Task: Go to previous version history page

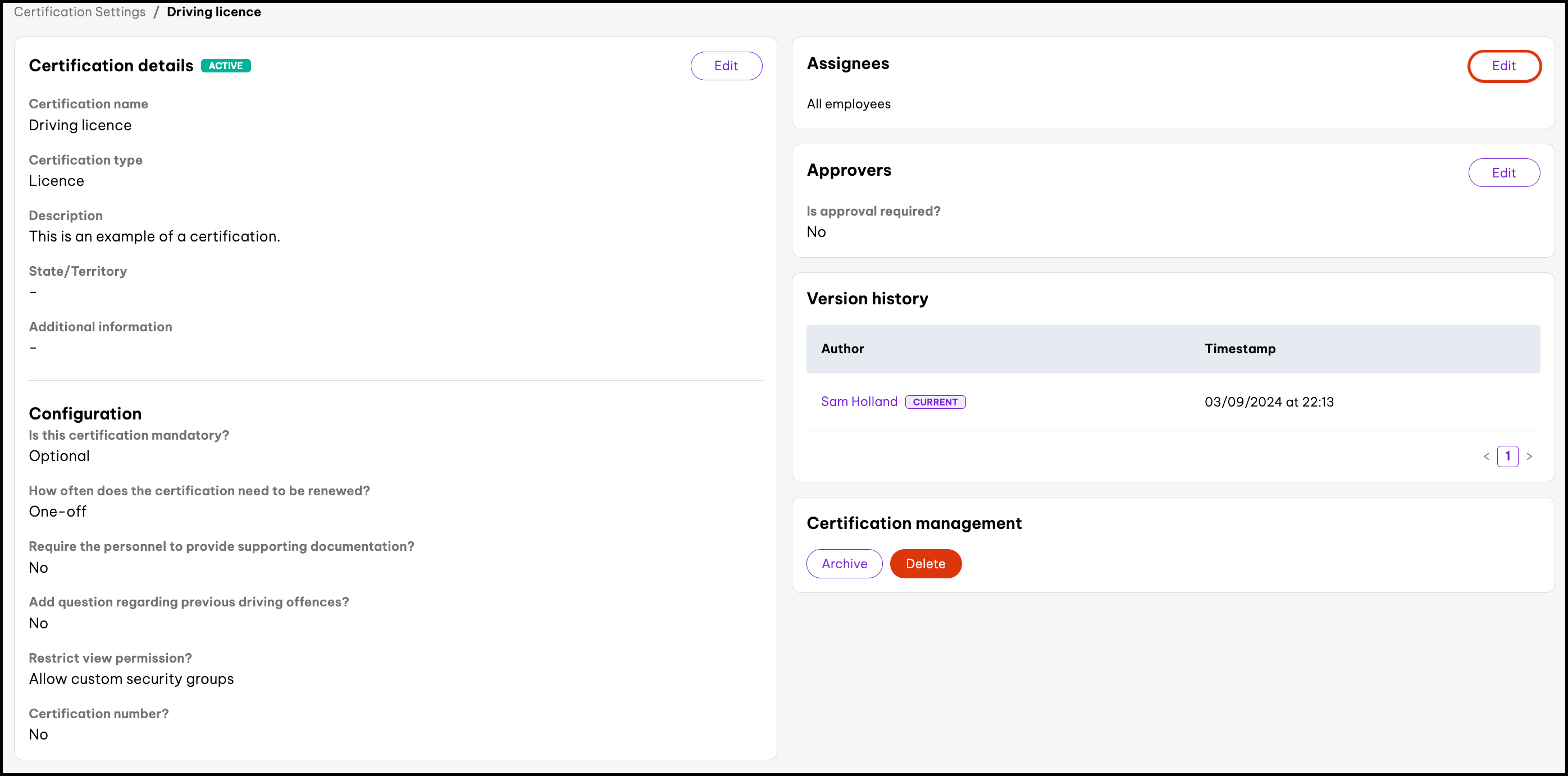Action: point(1486,457)
